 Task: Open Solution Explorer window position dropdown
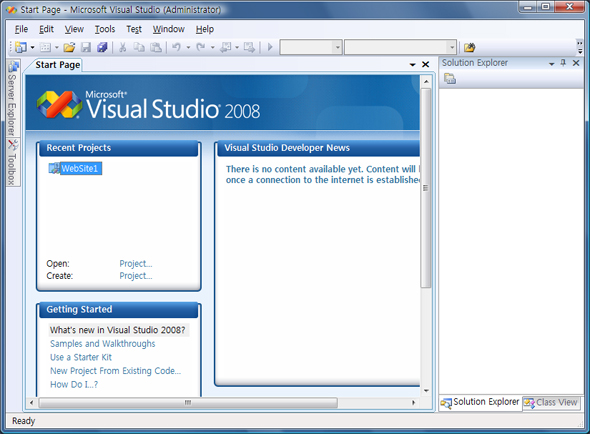(552, 64)
